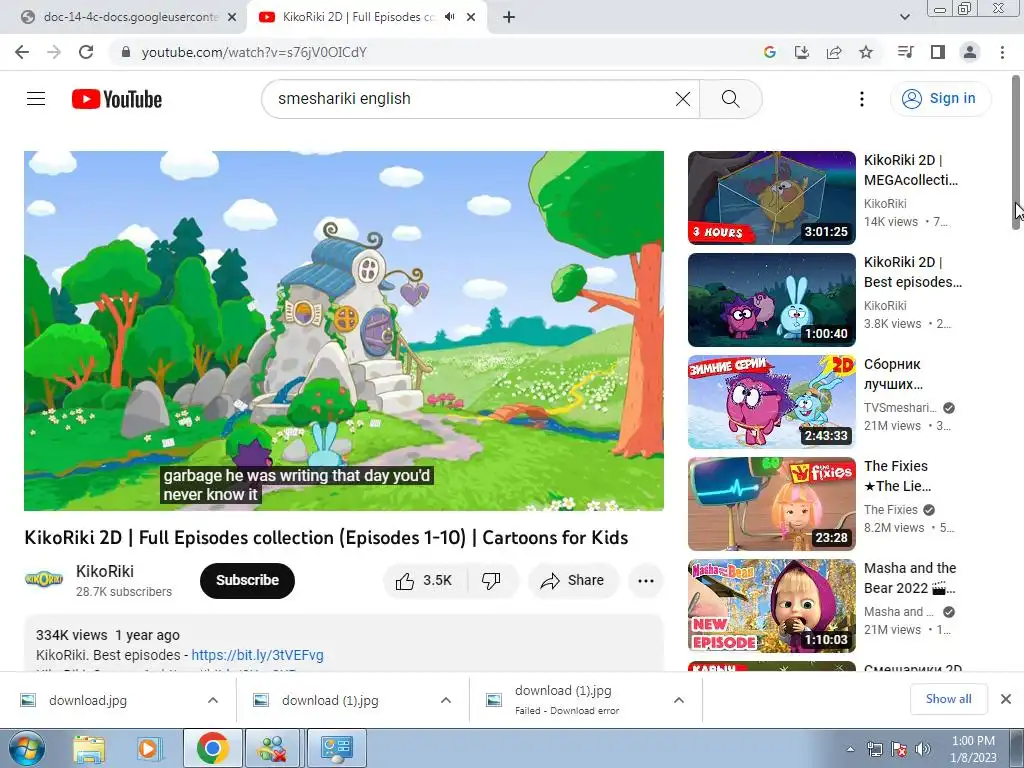Open the KikoRiki channel name link

(104, 571)
